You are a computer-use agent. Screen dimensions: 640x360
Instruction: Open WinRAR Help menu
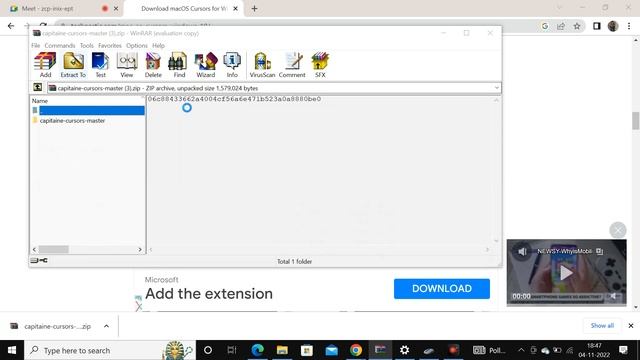(x=158, y=45)
